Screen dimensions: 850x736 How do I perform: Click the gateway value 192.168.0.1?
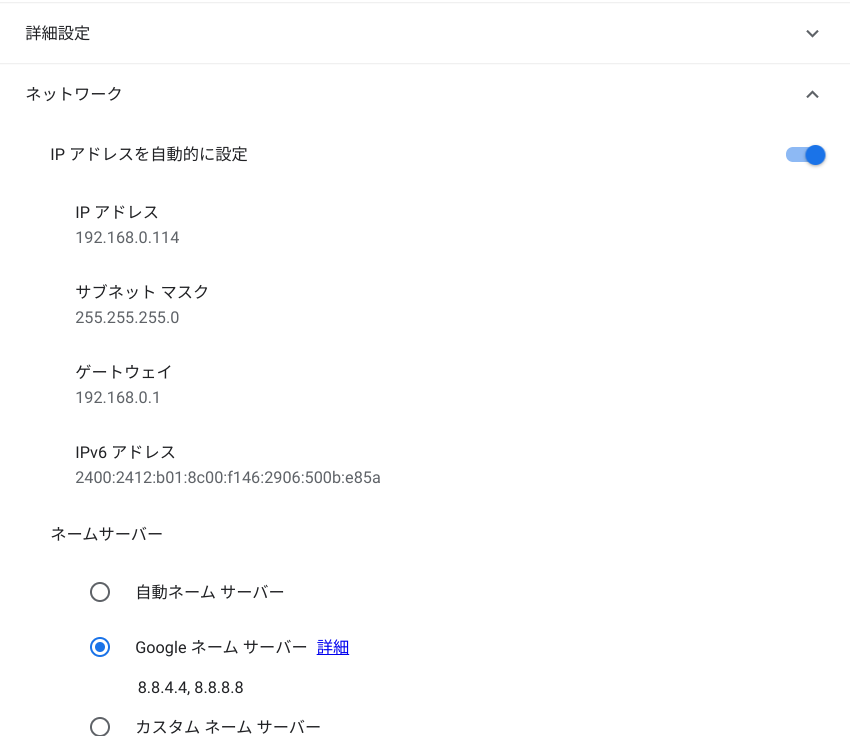click(x=118, y=397)
